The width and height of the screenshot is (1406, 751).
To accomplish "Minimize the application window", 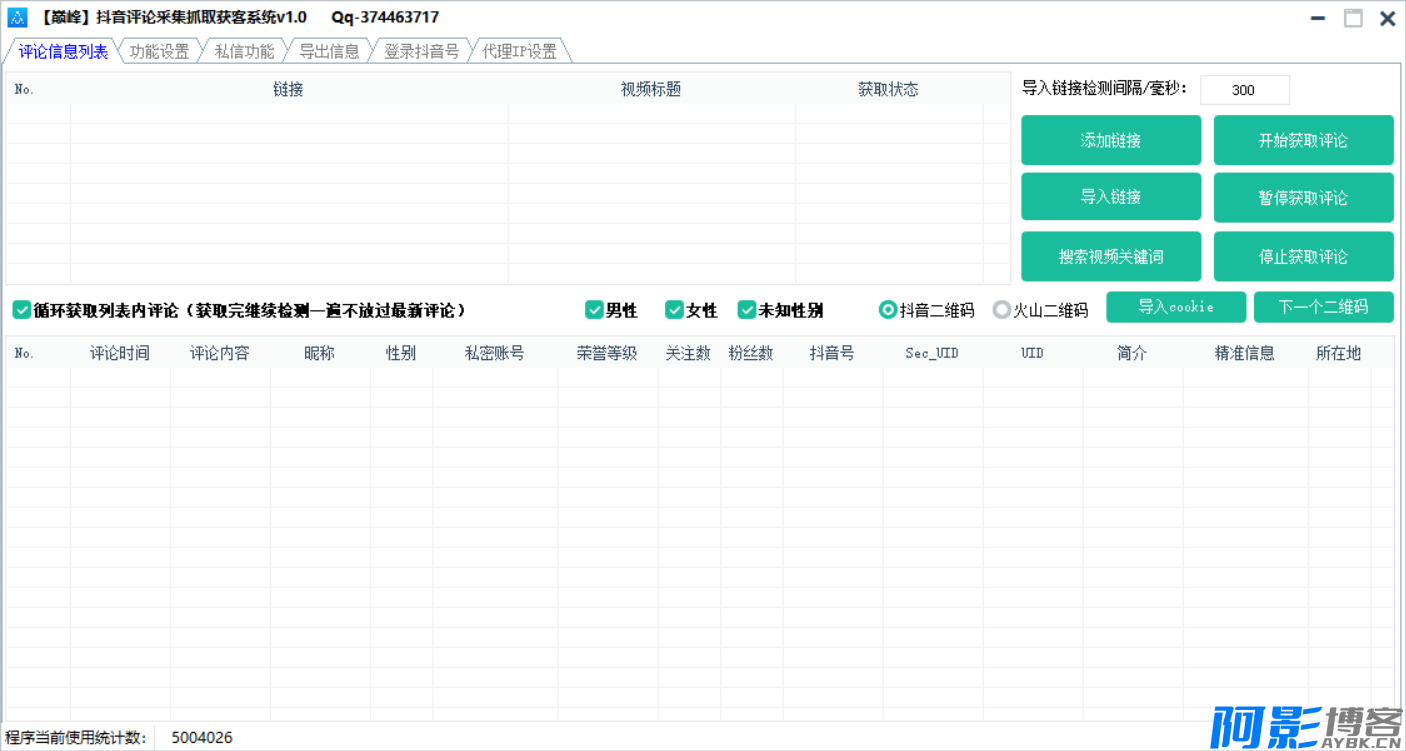I will 1319,18.
